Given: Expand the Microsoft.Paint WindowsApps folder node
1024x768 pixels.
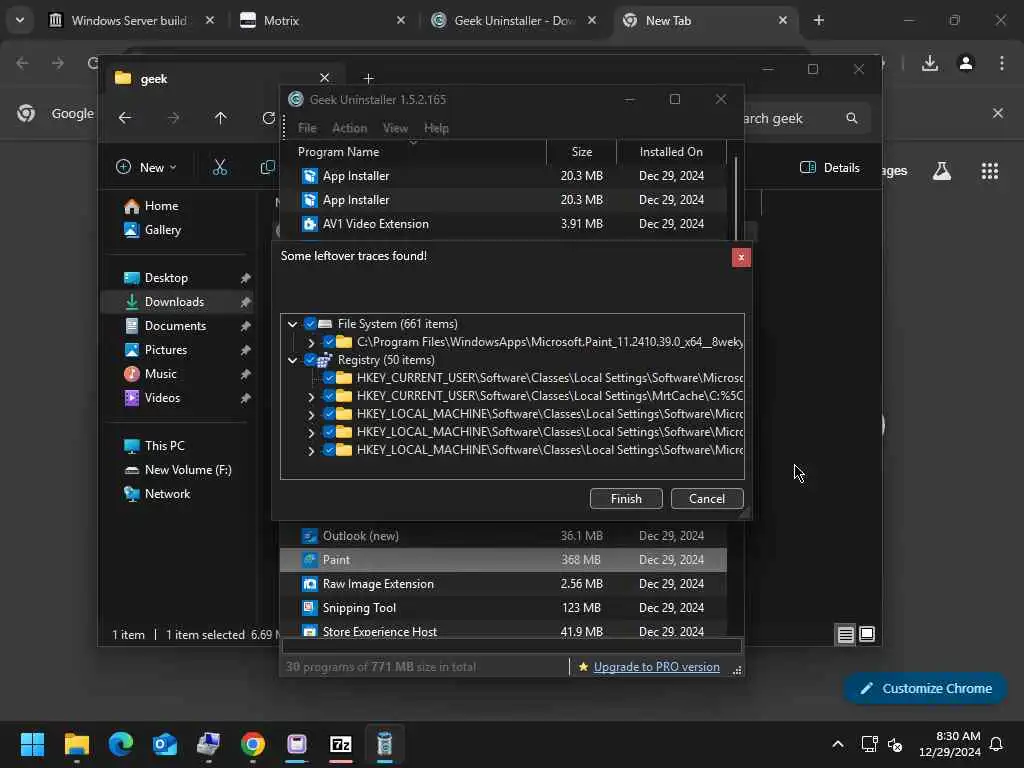Looking at the screenshot, I should (311, 342).
